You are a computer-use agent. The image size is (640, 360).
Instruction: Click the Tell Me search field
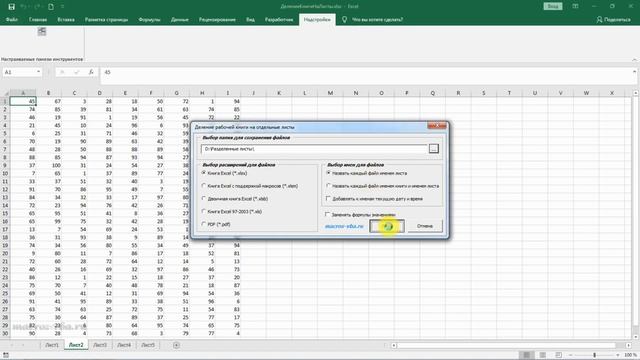pyautogui.click(x=378, y=19)
